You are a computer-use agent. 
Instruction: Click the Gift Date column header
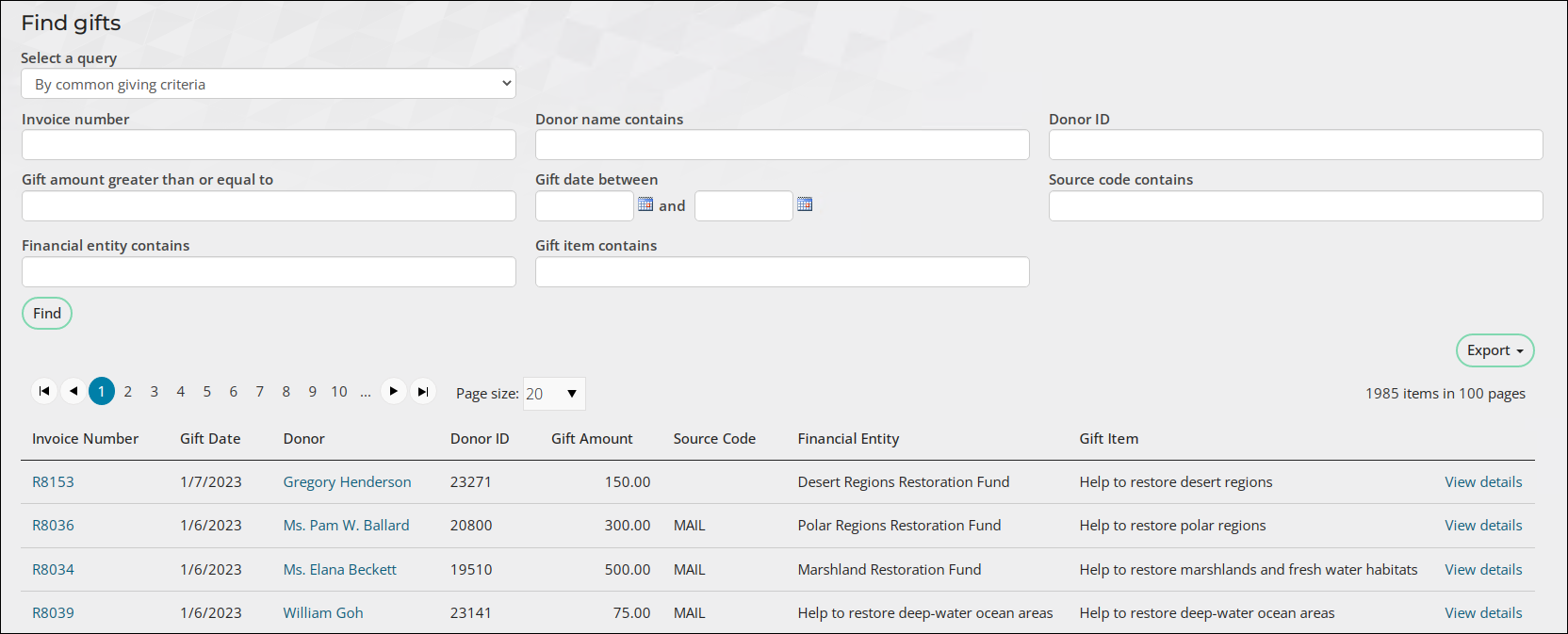pyautogui.click(x=210, y=439)
